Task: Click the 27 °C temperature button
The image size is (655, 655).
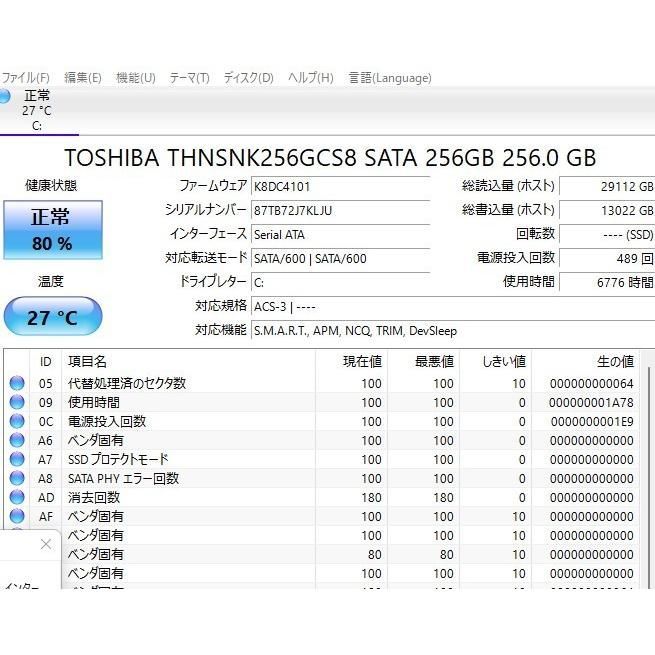Action: 53,317
